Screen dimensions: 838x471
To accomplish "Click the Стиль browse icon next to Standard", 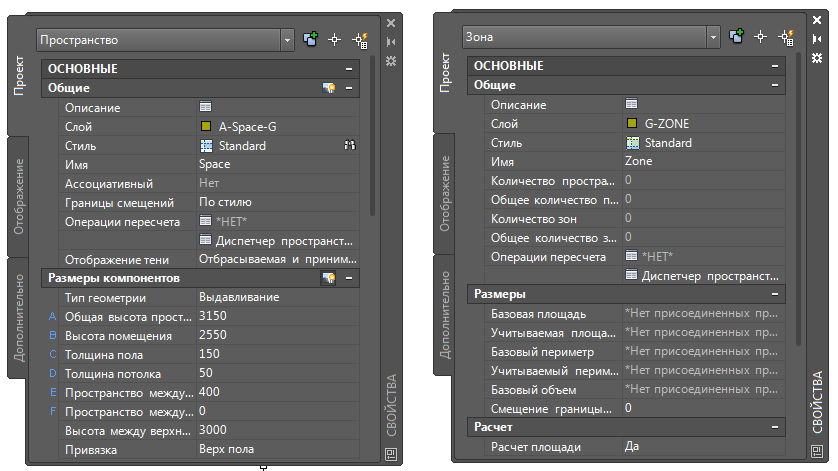I will 350,145.
